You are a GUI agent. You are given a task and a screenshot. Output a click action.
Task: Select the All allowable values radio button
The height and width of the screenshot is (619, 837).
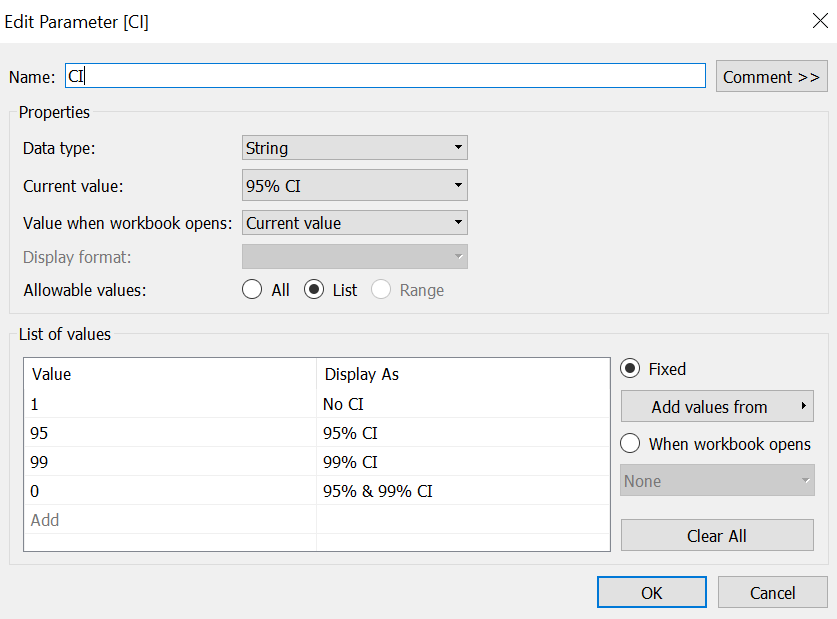253,290
